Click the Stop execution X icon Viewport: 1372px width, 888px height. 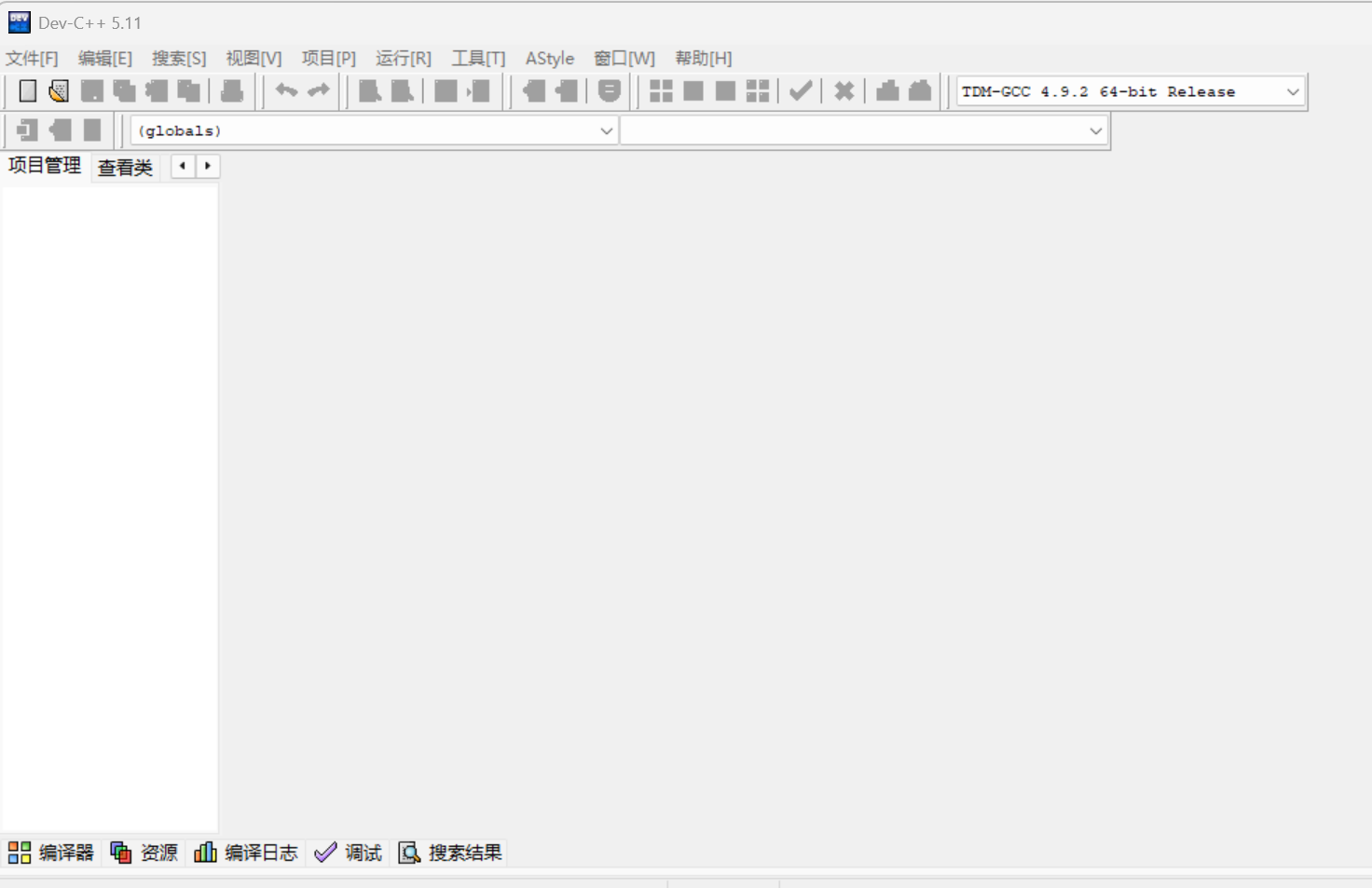pos(844,91)
